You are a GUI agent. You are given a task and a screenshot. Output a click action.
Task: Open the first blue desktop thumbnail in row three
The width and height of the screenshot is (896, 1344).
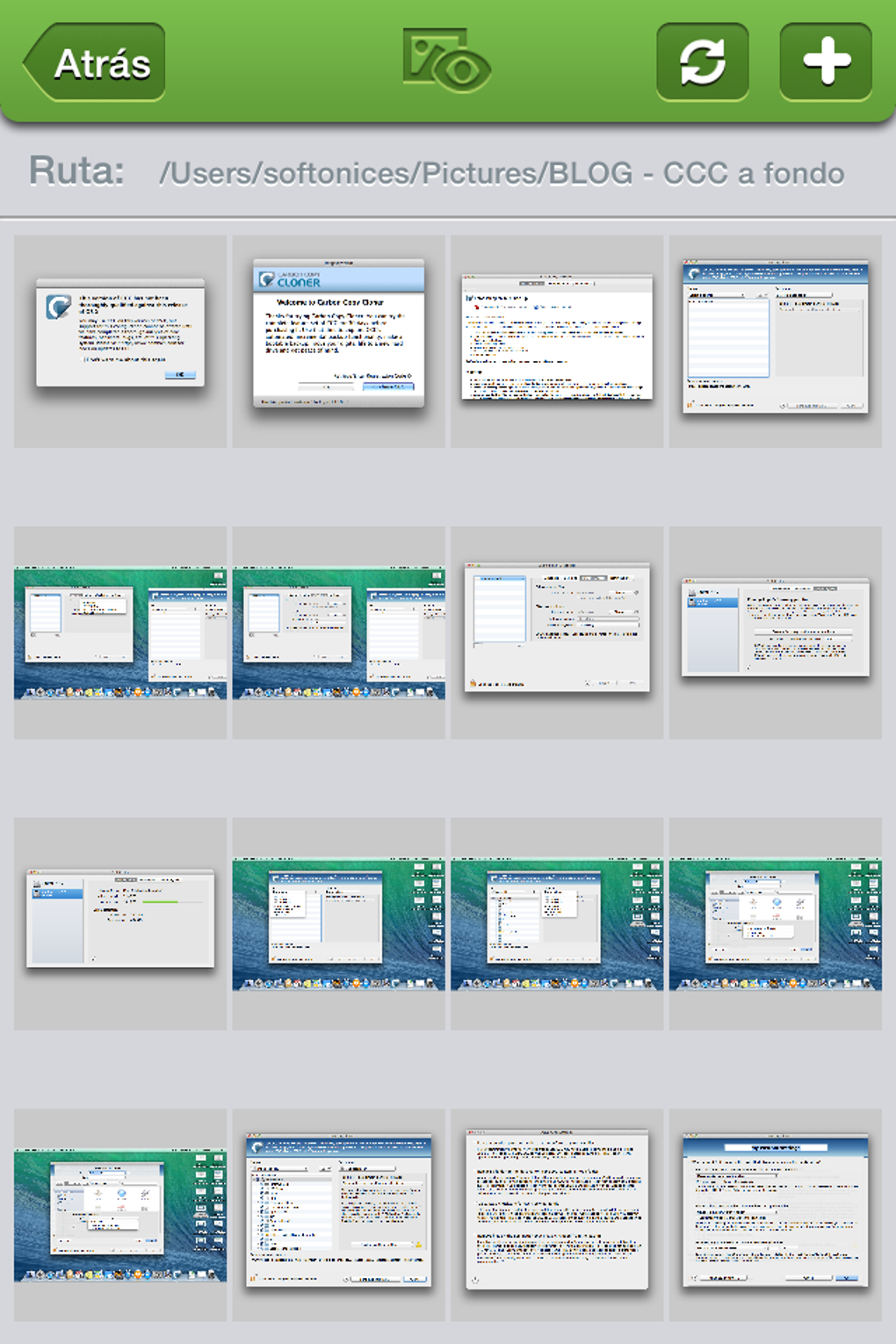338,918
